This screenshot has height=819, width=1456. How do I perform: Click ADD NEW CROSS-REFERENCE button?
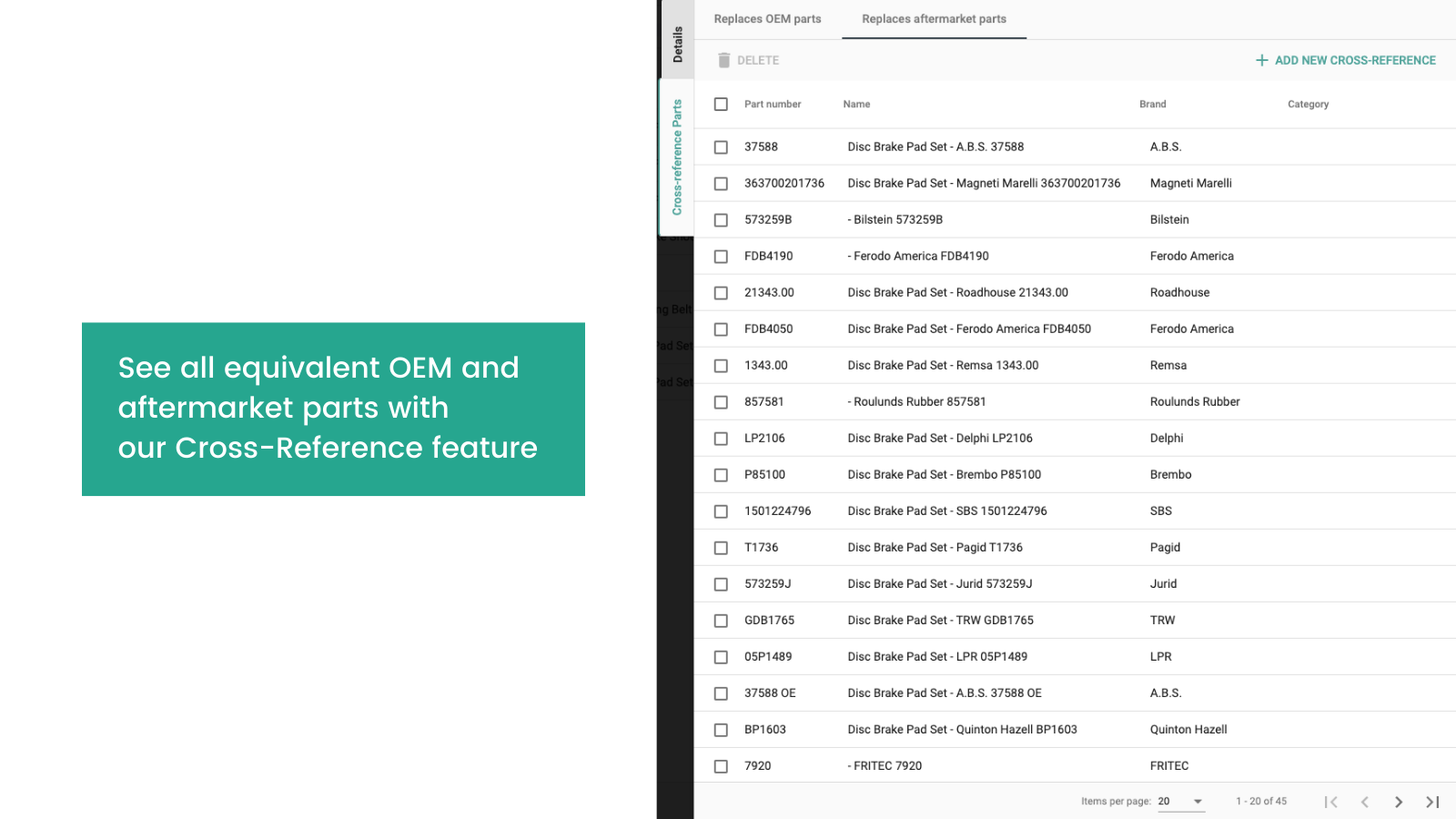[x=1346, y=60]
